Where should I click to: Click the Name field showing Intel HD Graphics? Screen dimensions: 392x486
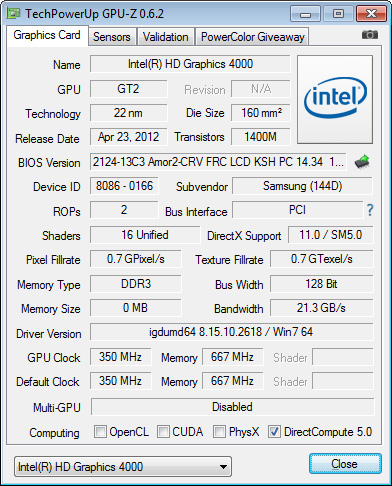[x=190, y=64]
